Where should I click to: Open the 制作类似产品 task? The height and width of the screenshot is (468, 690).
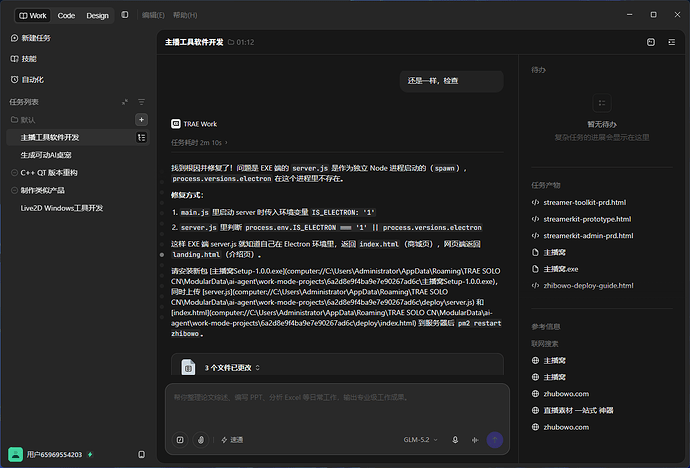(43, 190)
